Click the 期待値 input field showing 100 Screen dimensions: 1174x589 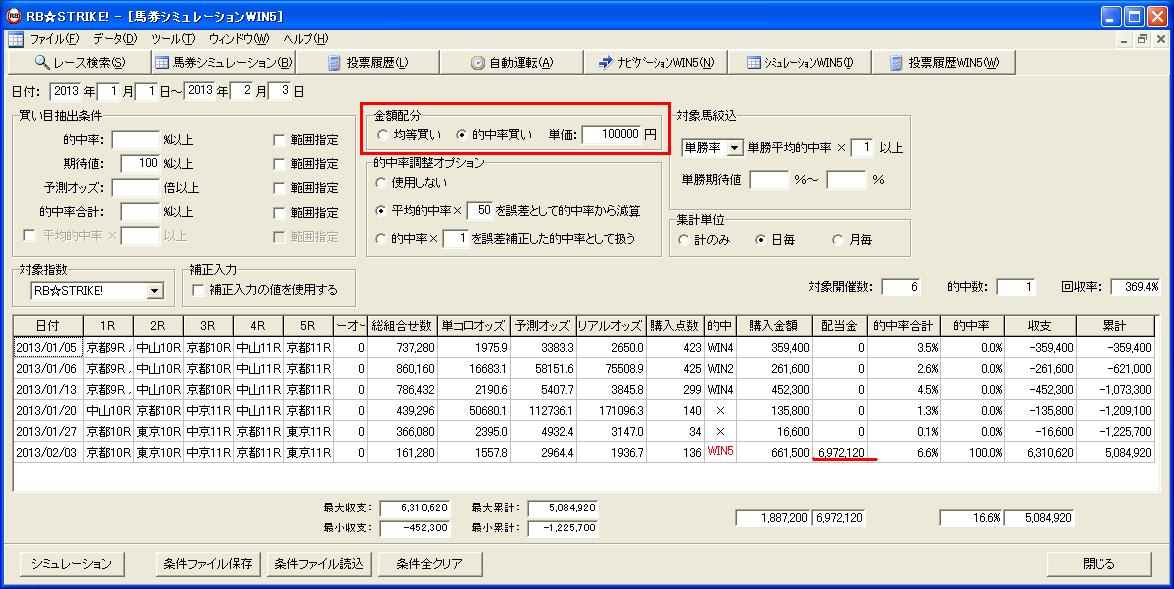tap(140, 164)
